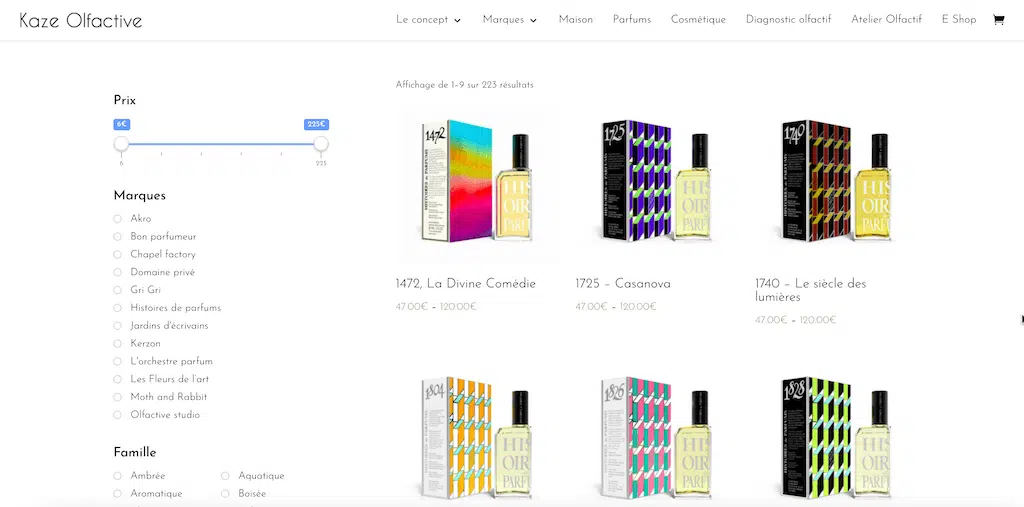Open the 1472 La Divine Comédie image
Image resolution: width=1024 pixels, height=507 pixels.
click(x=476, y=181)
